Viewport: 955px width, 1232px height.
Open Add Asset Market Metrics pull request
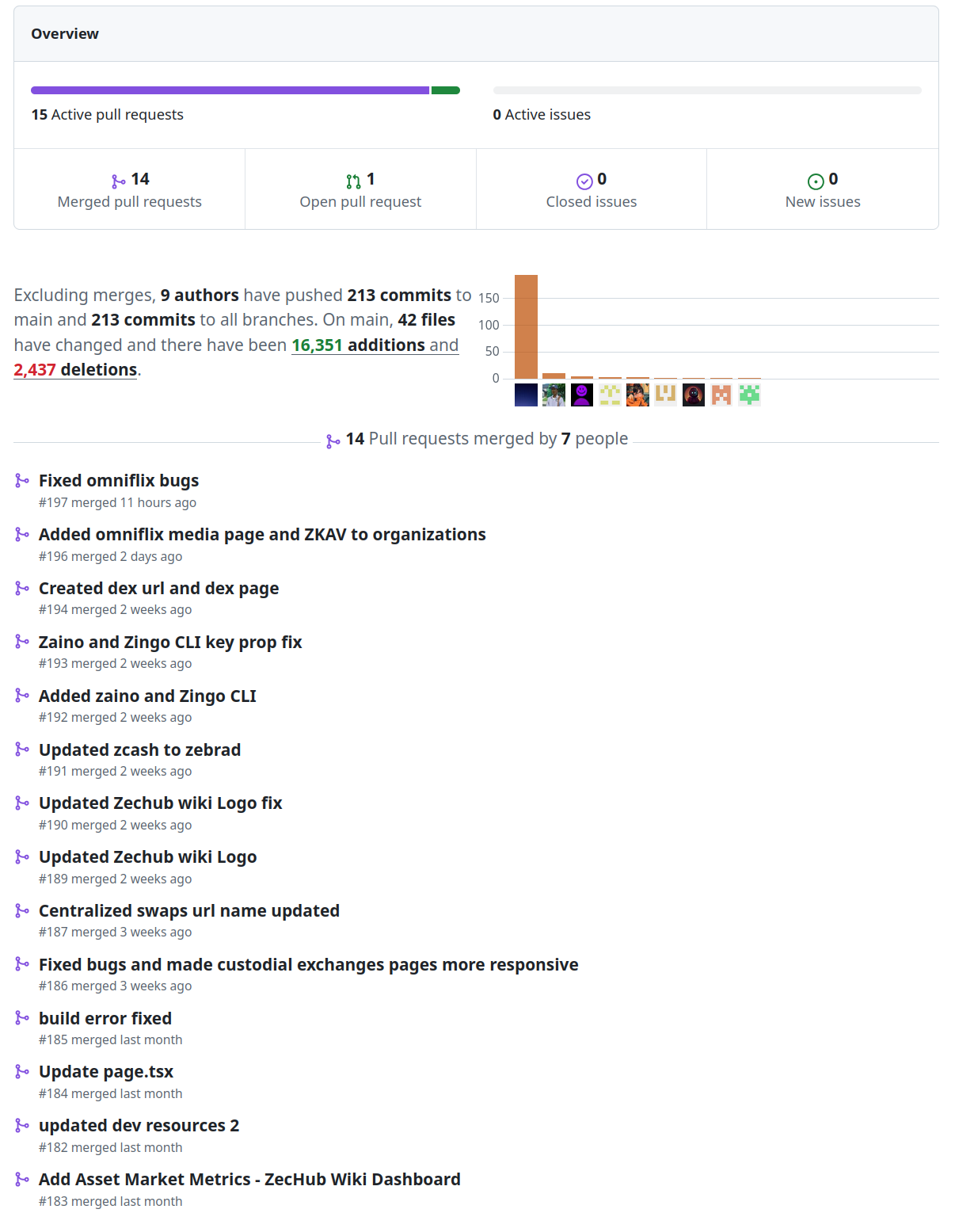pyautogui.click(x=249, y=1180)
